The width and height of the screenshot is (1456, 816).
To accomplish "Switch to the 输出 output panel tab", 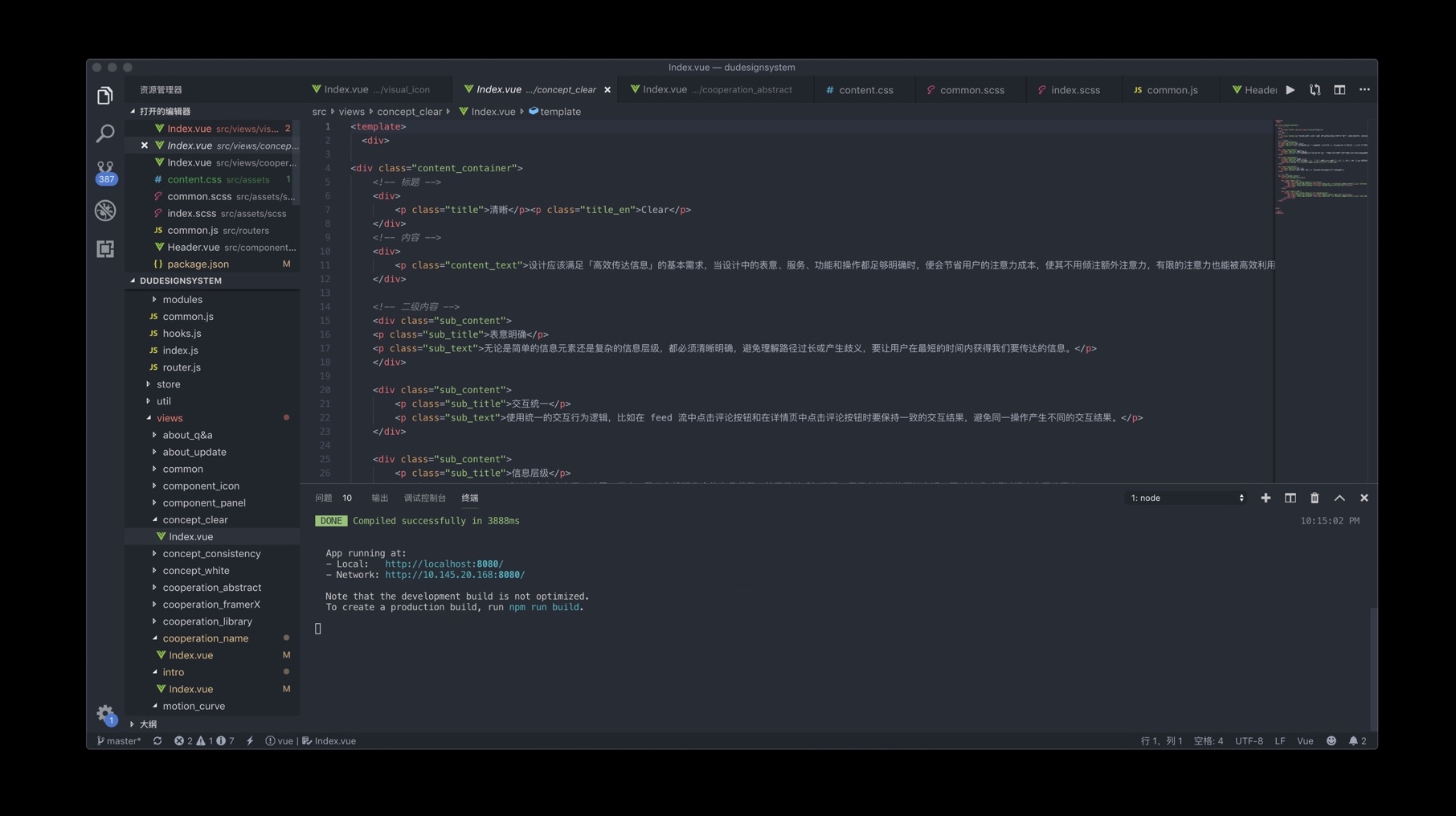I will tap(379, 498).
